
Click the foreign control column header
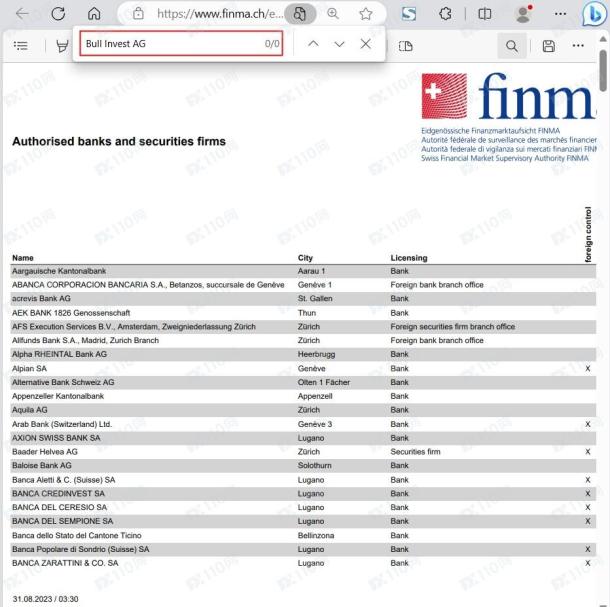(588, 234)
